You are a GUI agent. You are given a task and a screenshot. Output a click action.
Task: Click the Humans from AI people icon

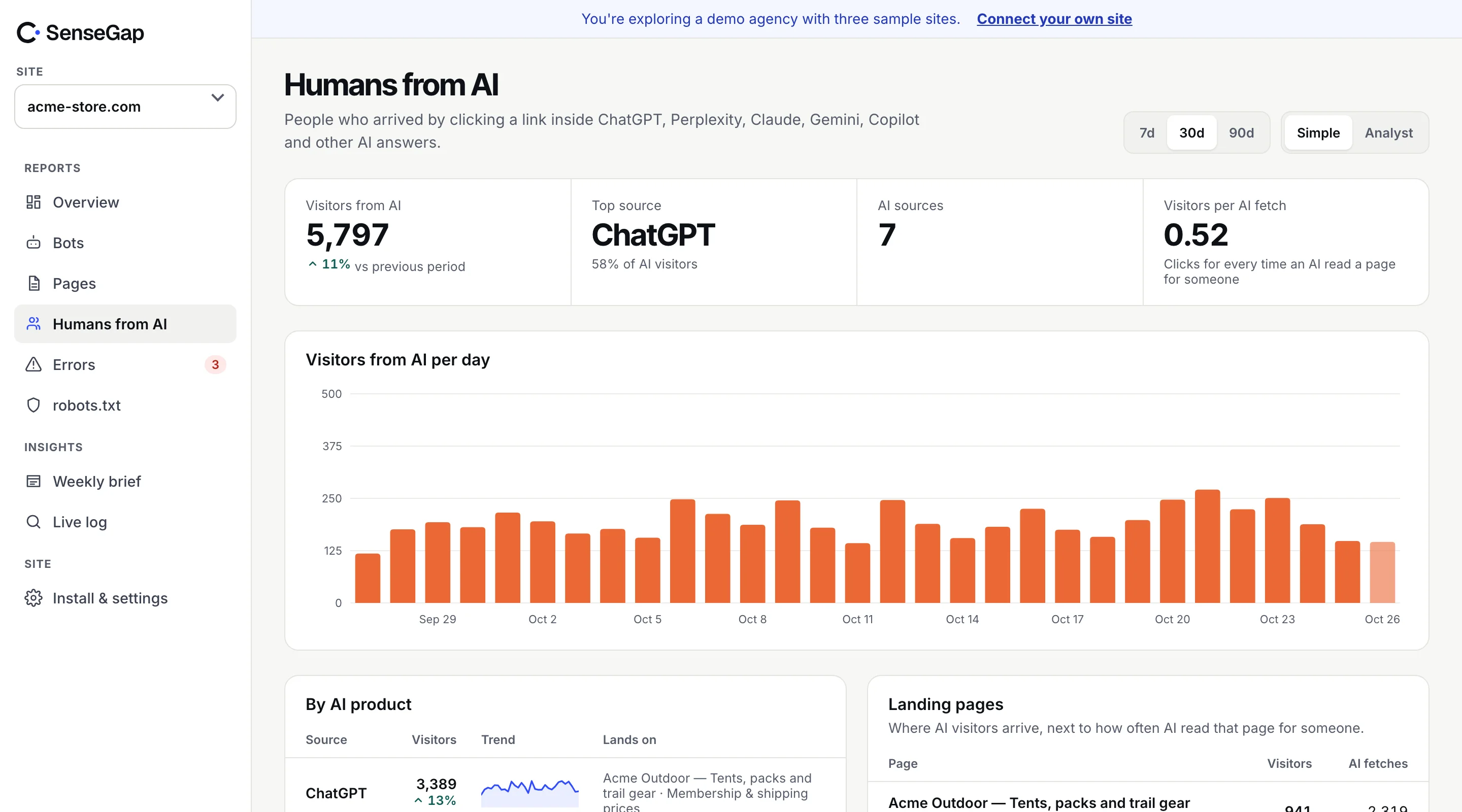click(34, 324)
